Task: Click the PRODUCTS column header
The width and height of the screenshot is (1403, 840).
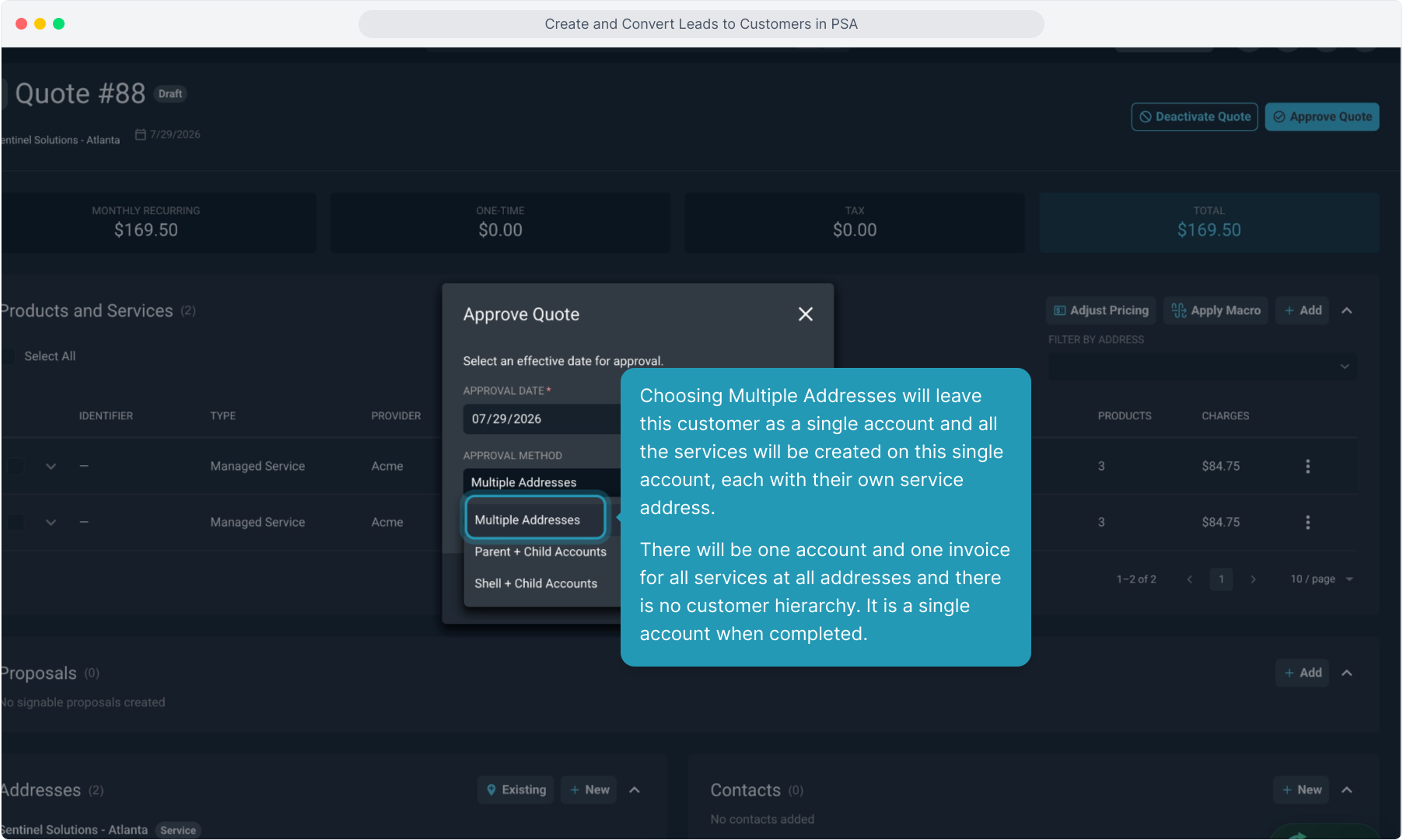Action: (x=1125, y=416)
